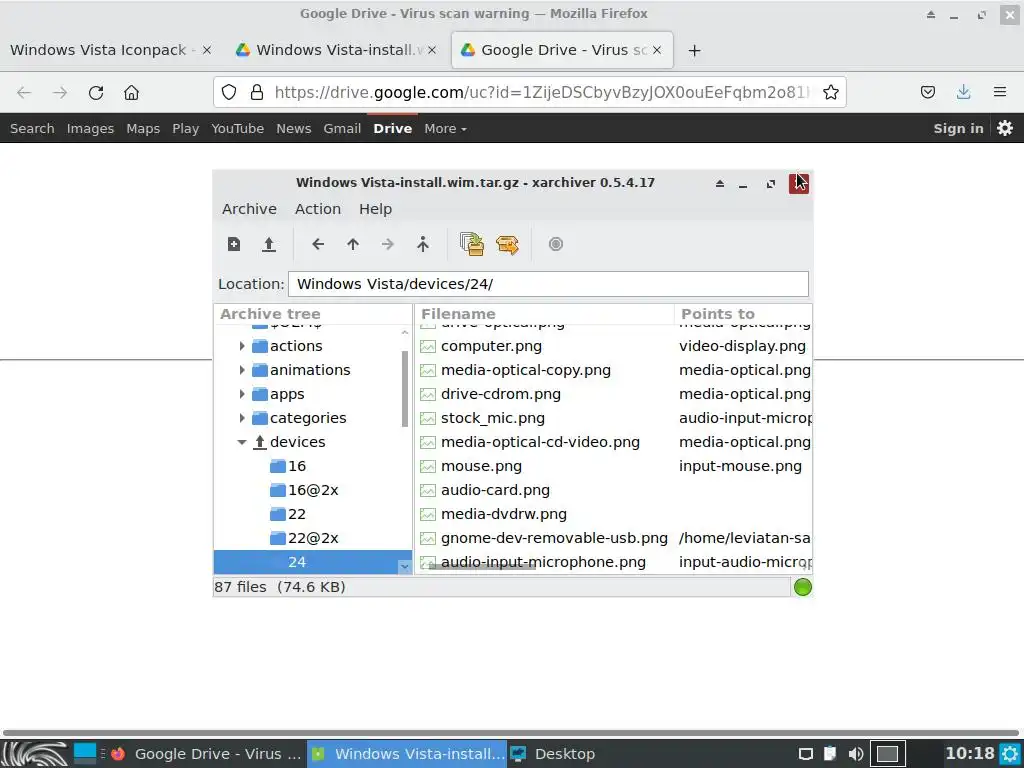Click the taskbar volume icon
Viewport: 1024px width, 768px height.
pyautogui.click(x=856, y=754)
